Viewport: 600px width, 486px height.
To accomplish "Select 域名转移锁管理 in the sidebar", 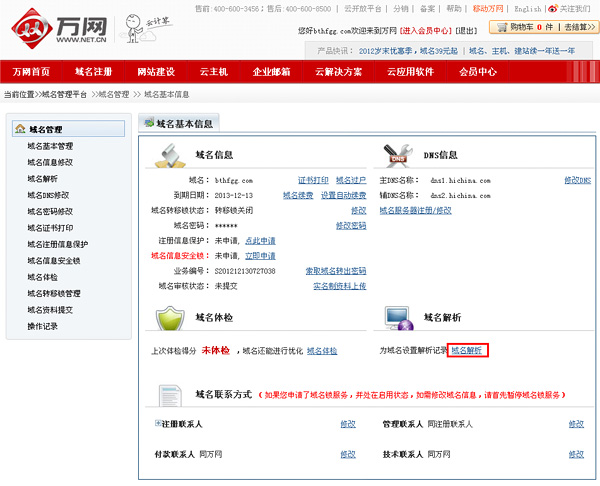I will coord(54,294).
